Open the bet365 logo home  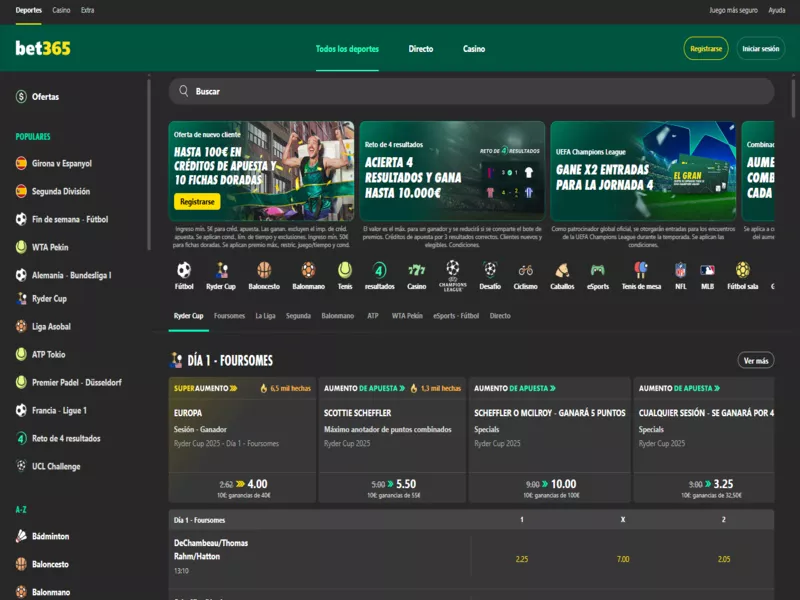(x=43, y=48)
